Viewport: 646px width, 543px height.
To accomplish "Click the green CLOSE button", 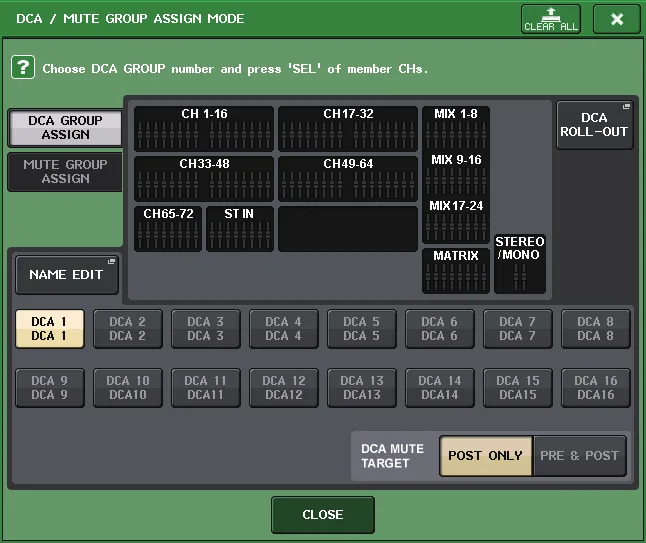I will (323, 515).
